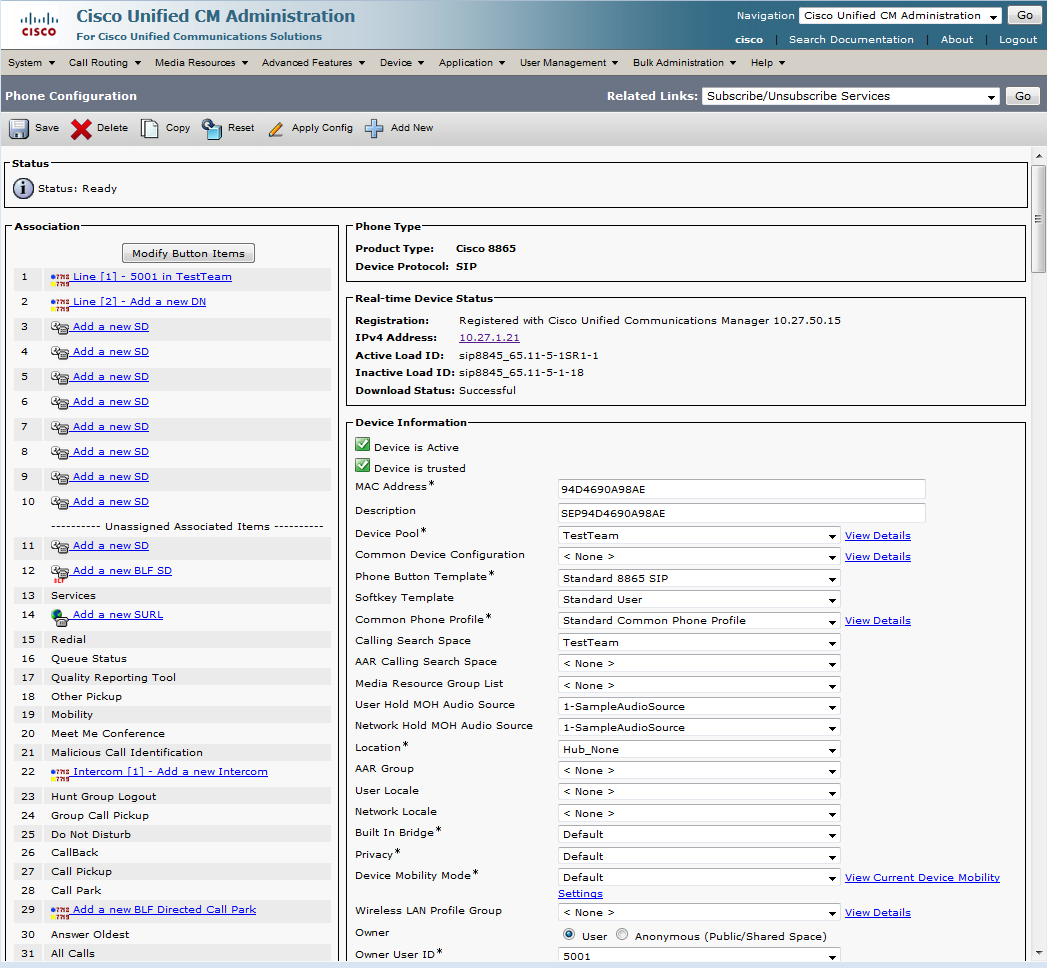Click into the MAC Address field
The height and width of the screenshot is (968, 1047).
(741, 489)
